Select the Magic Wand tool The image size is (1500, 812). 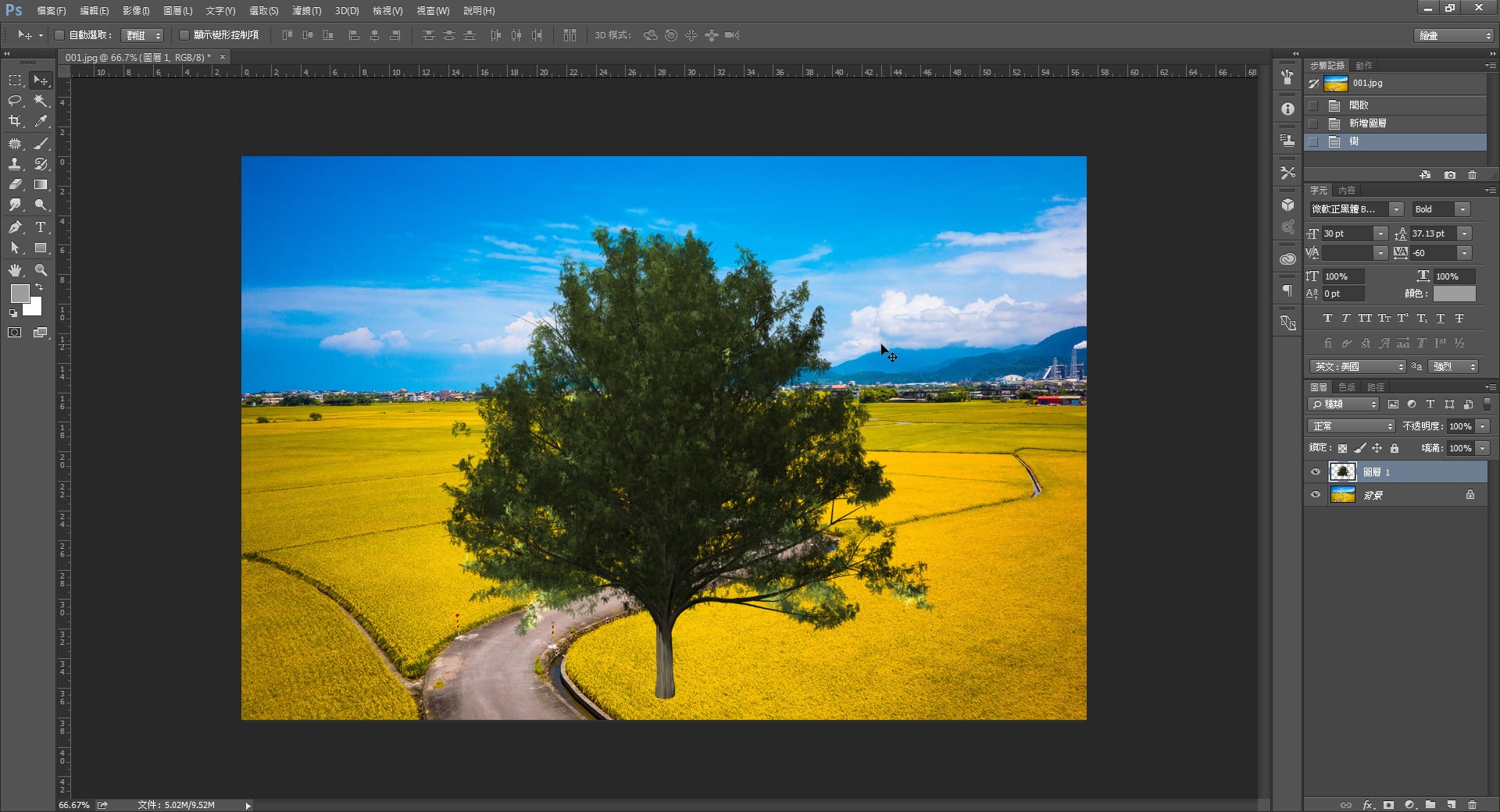pyautogui.click(x=41, y=101)
